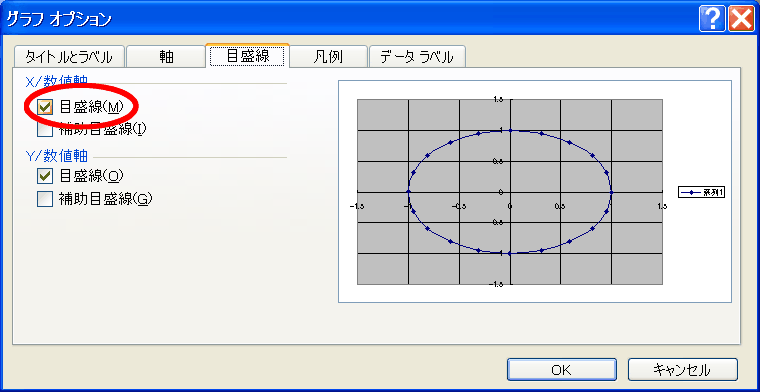Viewport: 760px width, 392px height.
Task: Switch to the タイトルとラベル tab
Action: pyautogui.click(x=69, y=57)
